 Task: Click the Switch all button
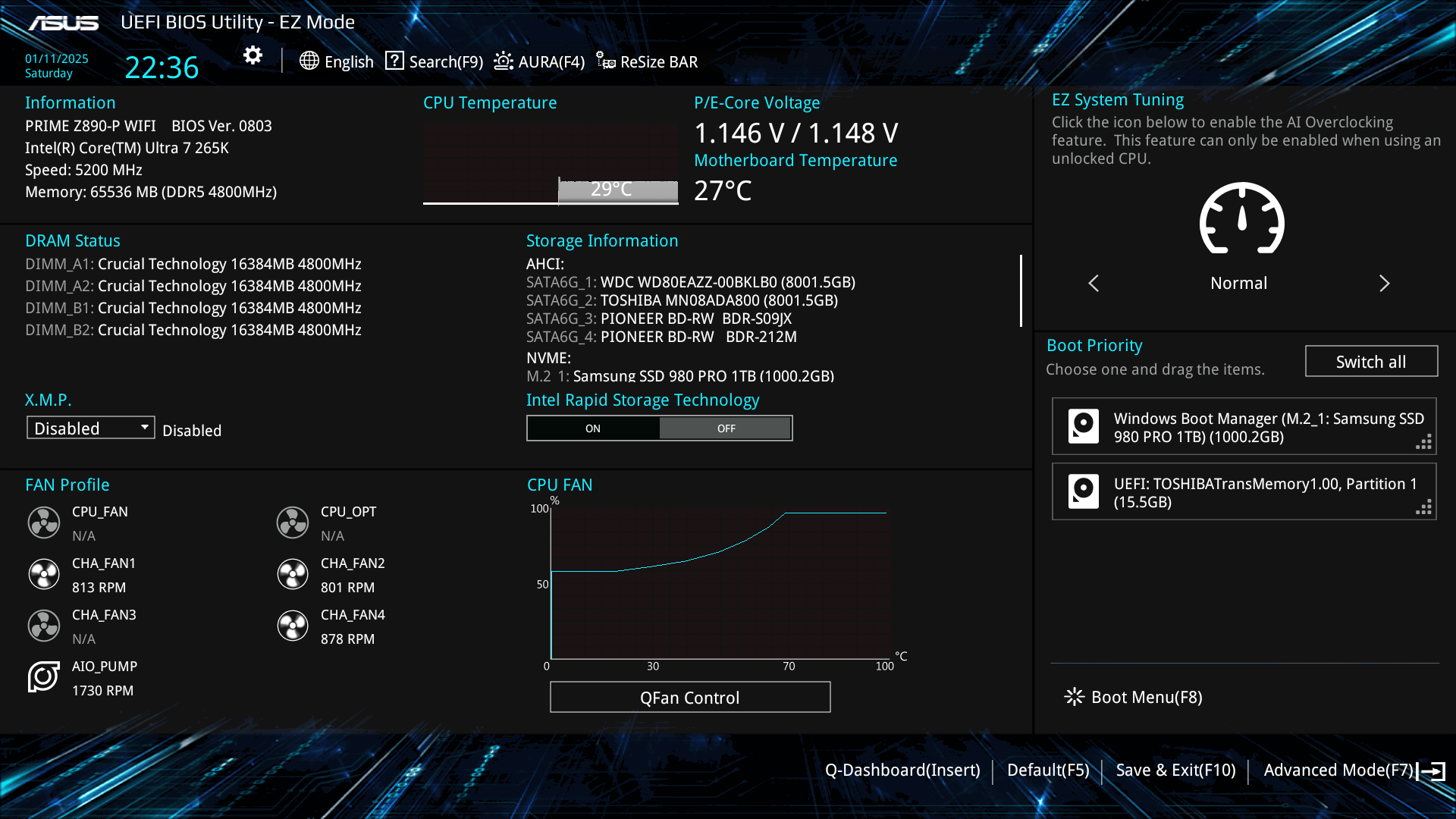pos(1371,362)
